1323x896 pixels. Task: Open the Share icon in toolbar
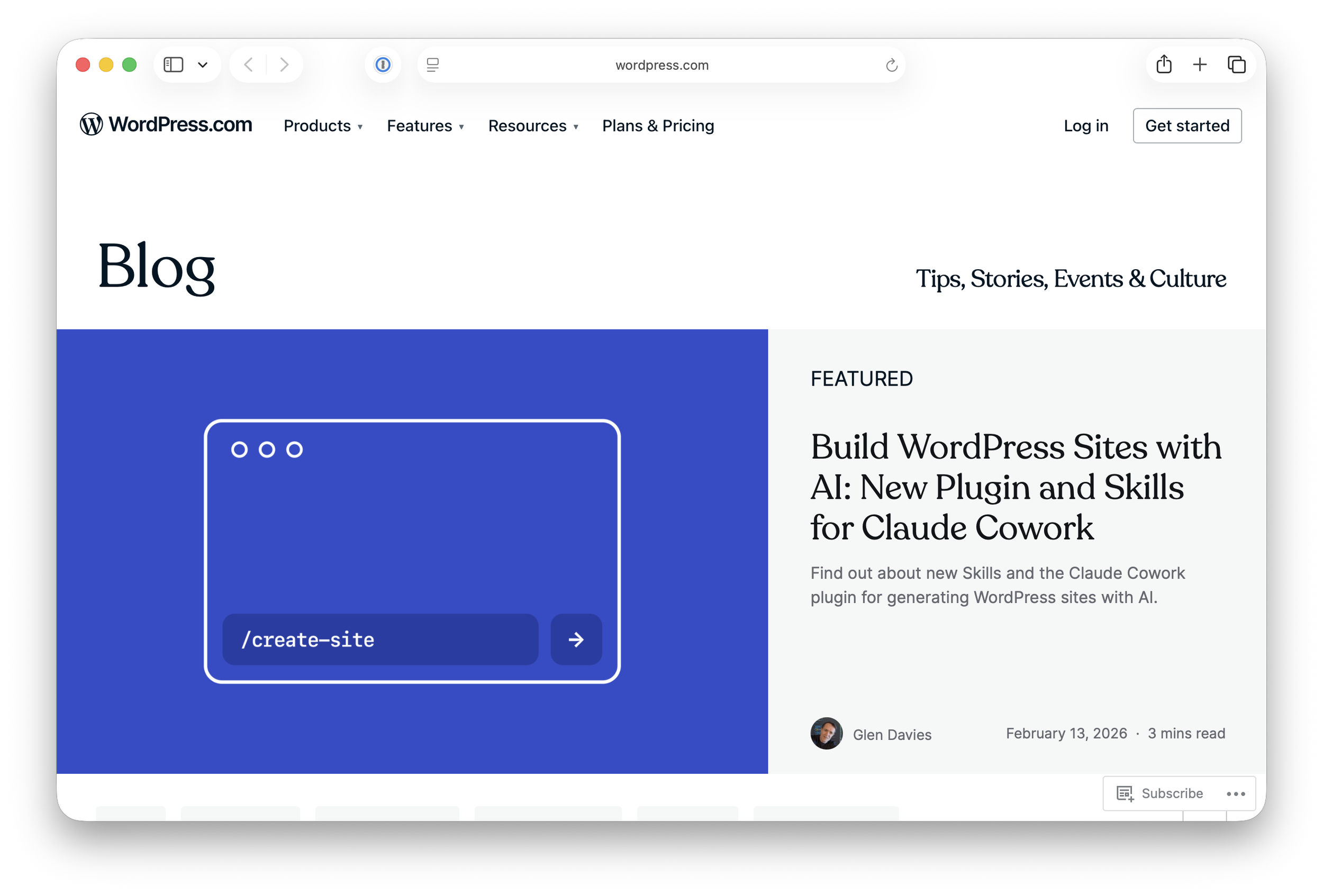pyautogui.click(x=1164, y=65)
